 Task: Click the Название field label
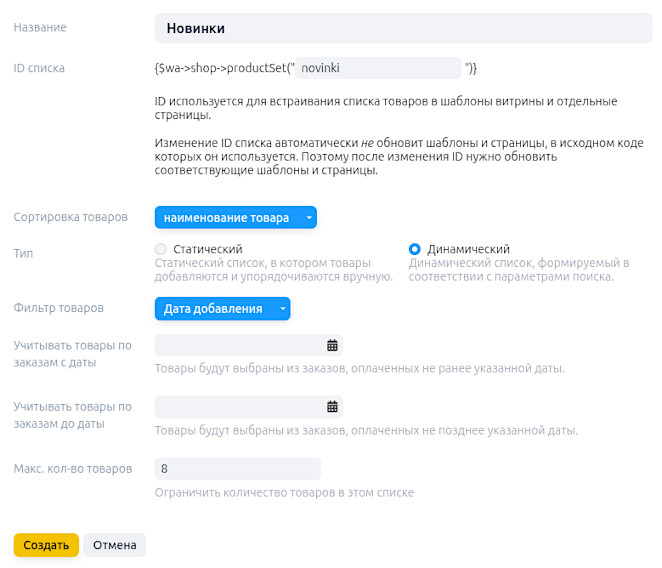[41, 28]
